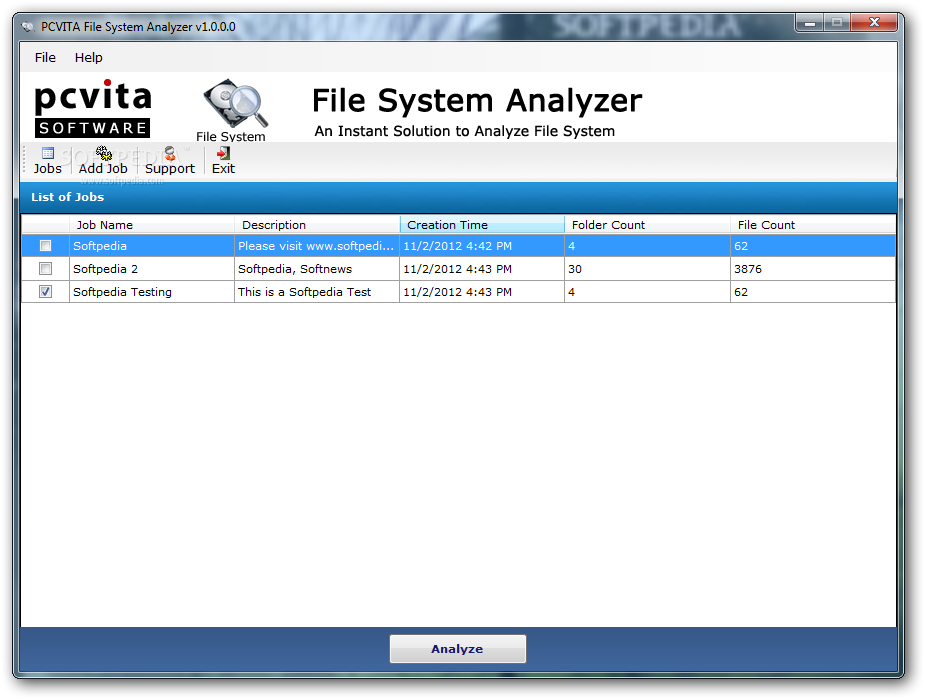Click Softpedia Testing folder count '4'
The image size is (925, 699).
(x=647, y=291)
